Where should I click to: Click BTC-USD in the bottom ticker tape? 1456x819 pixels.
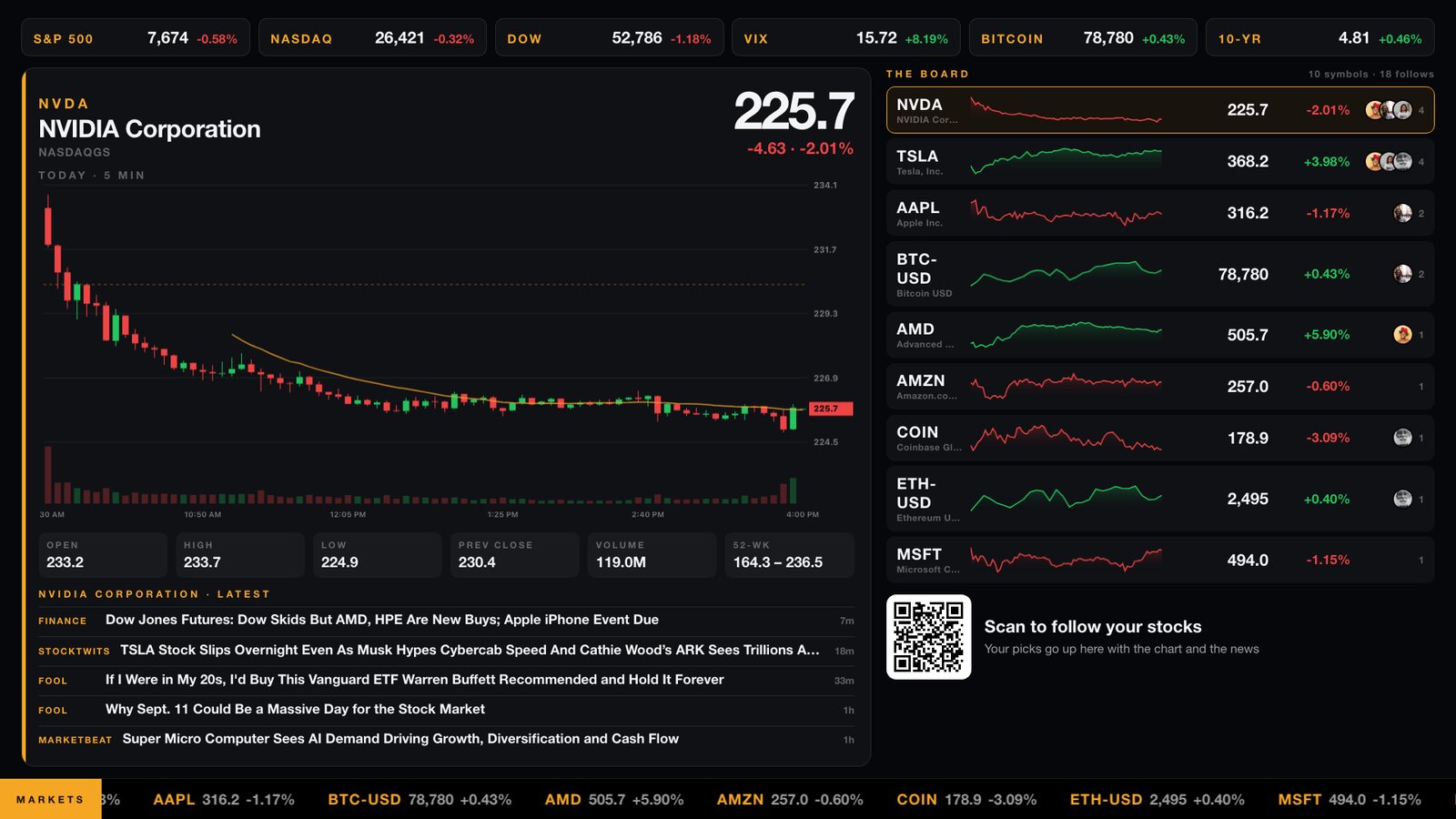pyautogui.click(x=420, y=800)
